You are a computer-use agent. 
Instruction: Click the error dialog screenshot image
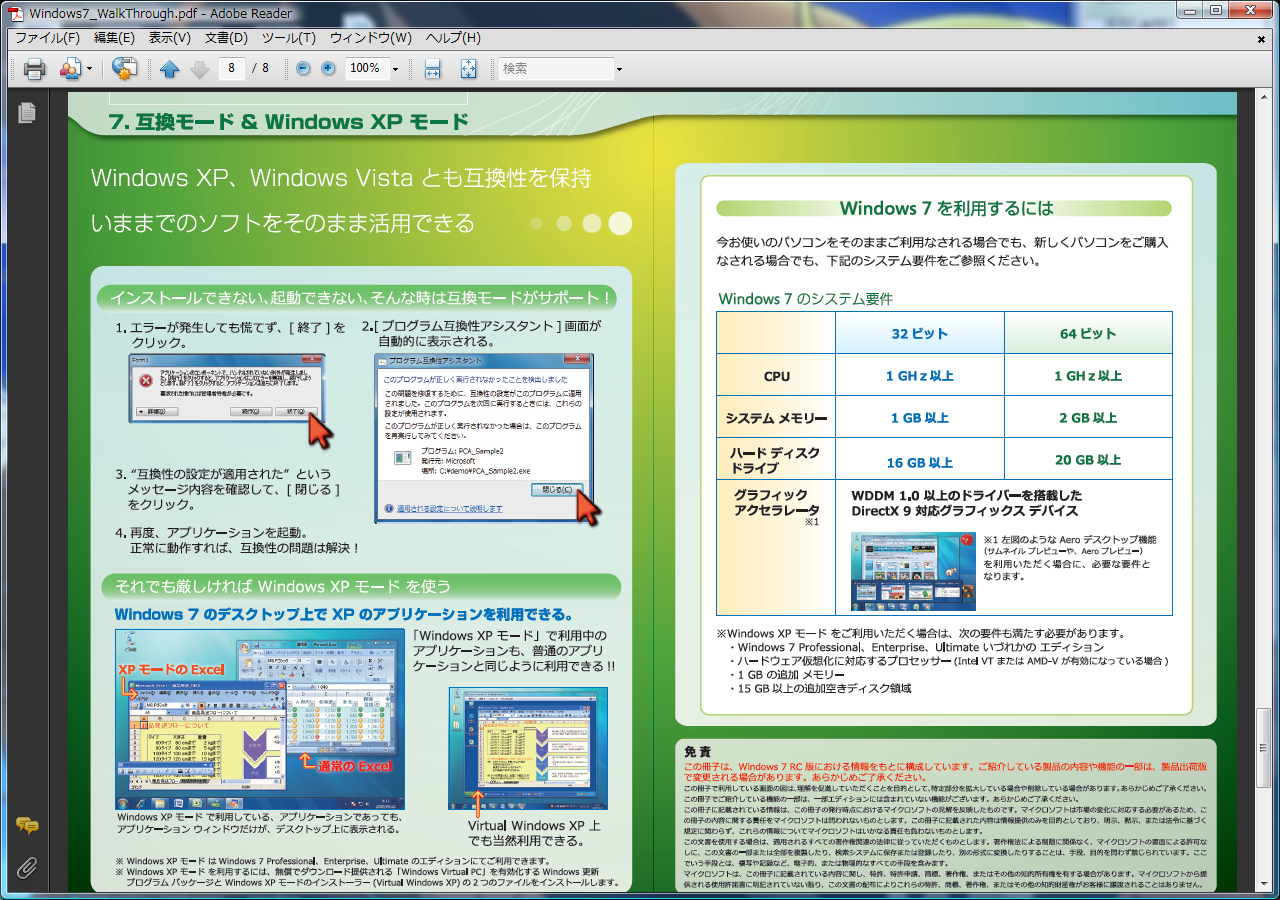pos(226,388)
